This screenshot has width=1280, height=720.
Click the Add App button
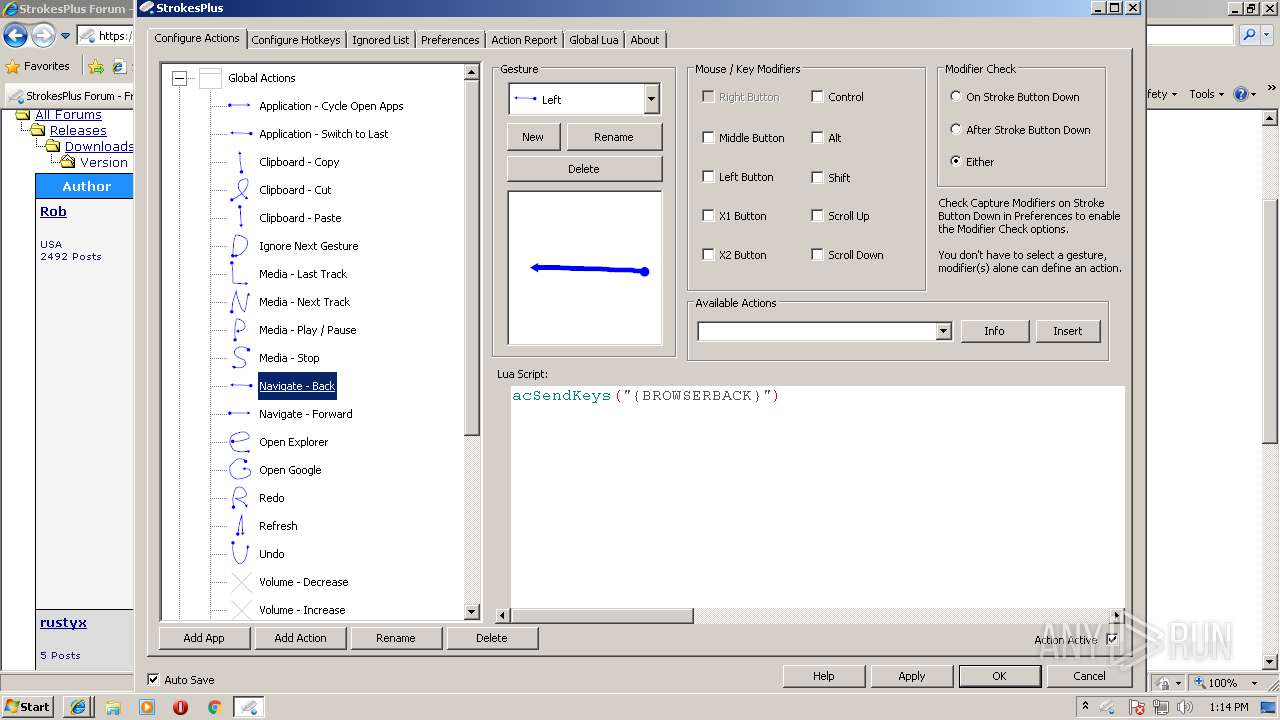pyautogui.click(x=204, y=638)
